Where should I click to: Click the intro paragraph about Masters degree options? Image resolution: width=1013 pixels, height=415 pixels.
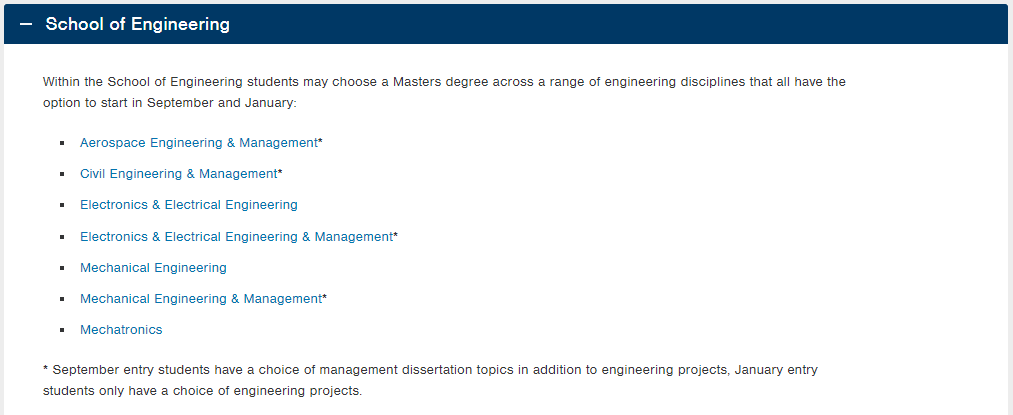point(444,92)
